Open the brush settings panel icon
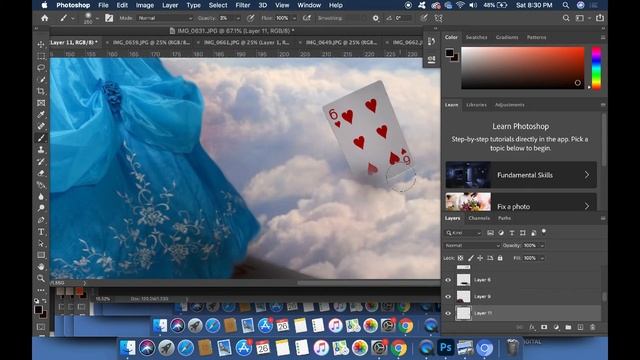 pos(109,18)
